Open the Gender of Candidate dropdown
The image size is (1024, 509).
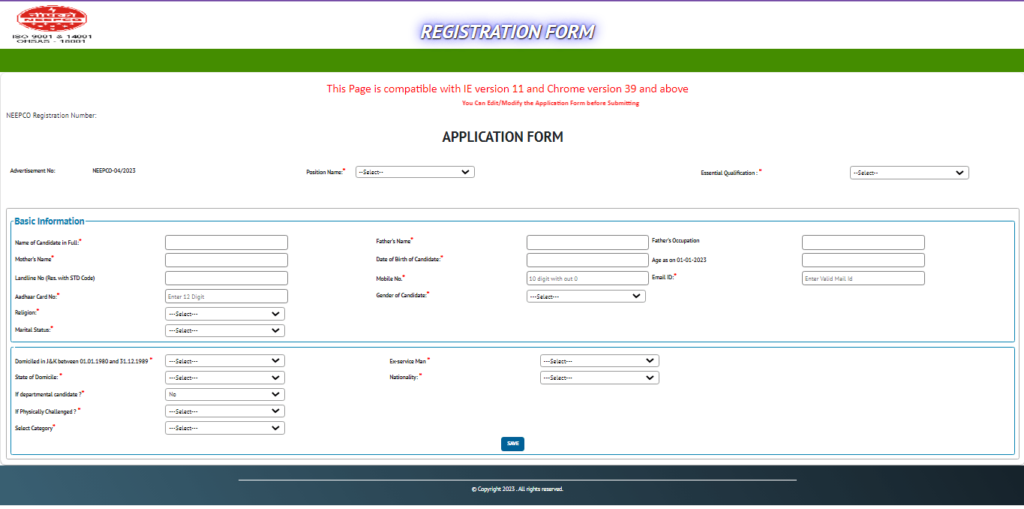[586, 296]
